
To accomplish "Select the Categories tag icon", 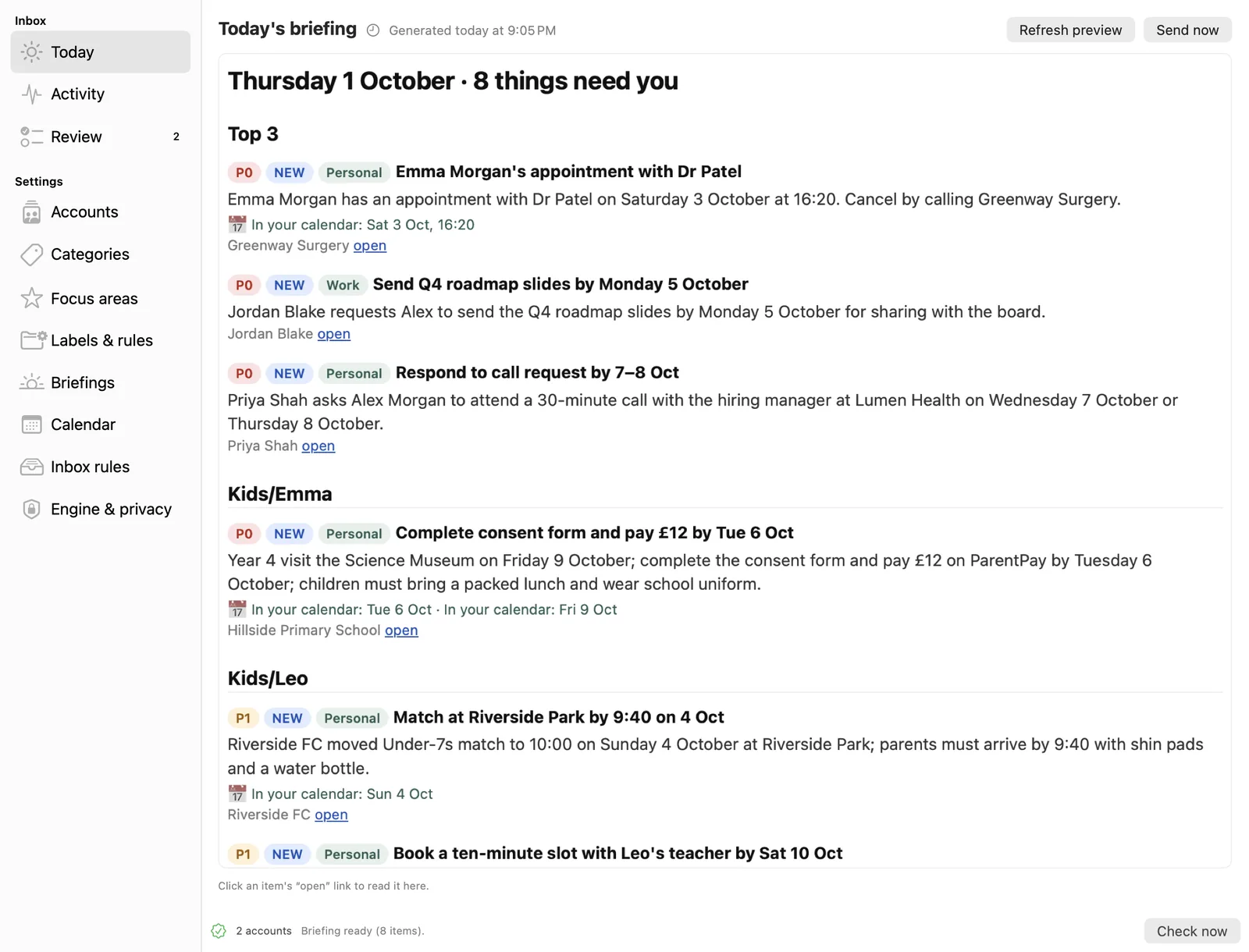I will coord(31,254).
